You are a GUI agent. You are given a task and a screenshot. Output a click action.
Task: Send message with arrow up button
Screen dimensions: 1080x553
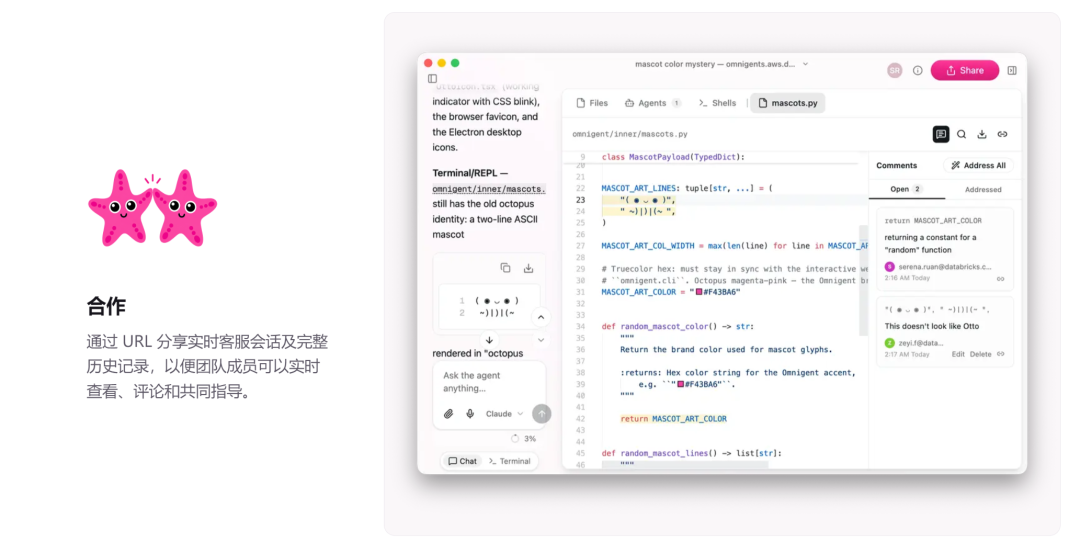541,414
